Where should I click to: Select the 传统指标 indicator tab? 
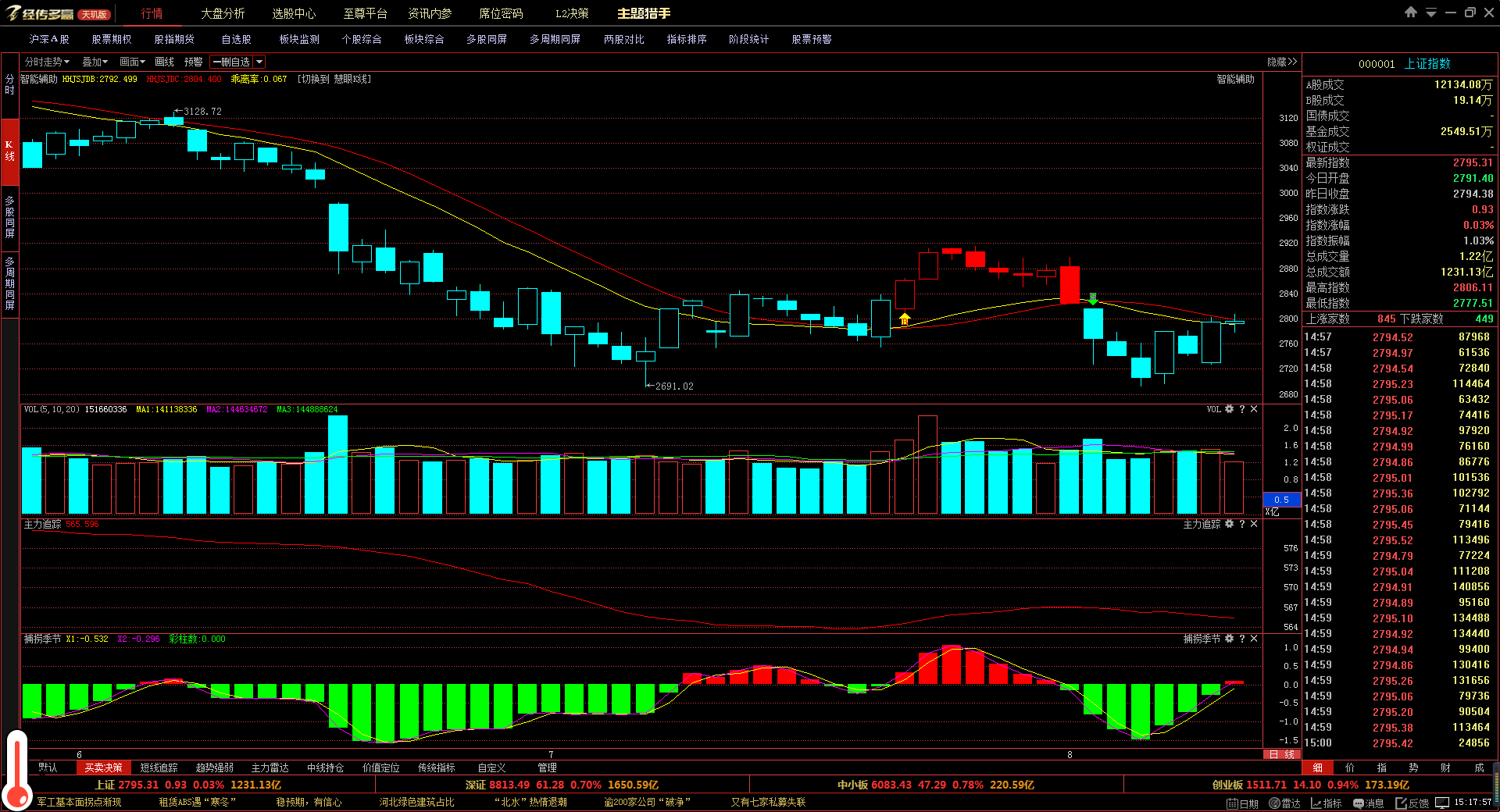point(437,767)
